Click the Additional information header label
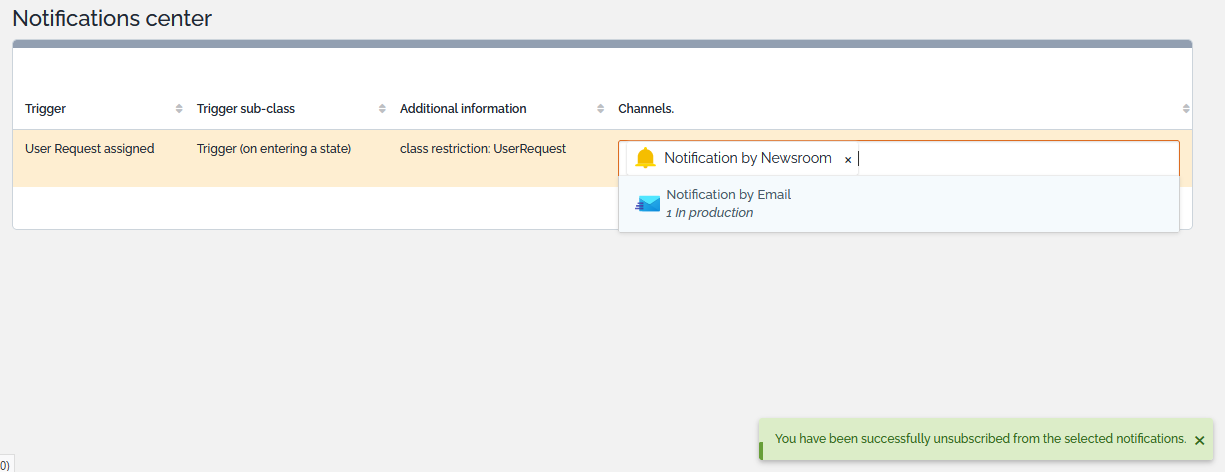 click(x=462, y=108)
